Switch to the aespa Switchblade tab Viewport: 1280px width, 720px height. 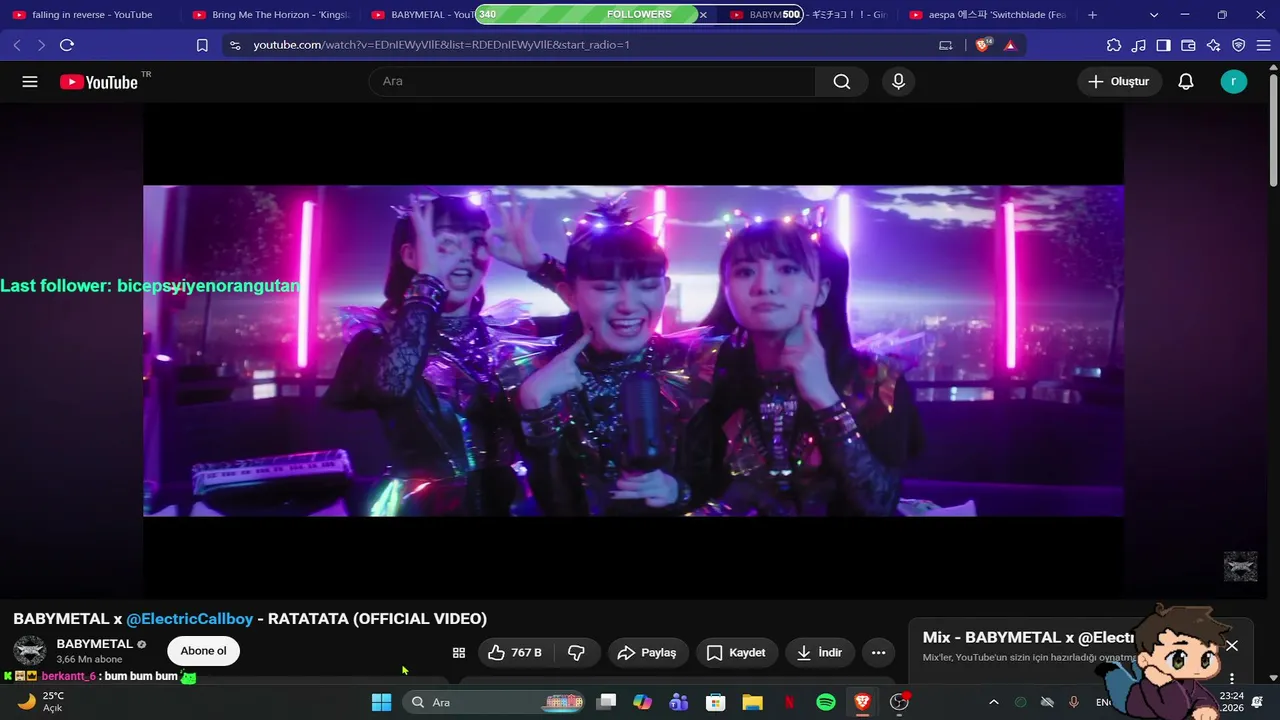(x=988, y=15)
